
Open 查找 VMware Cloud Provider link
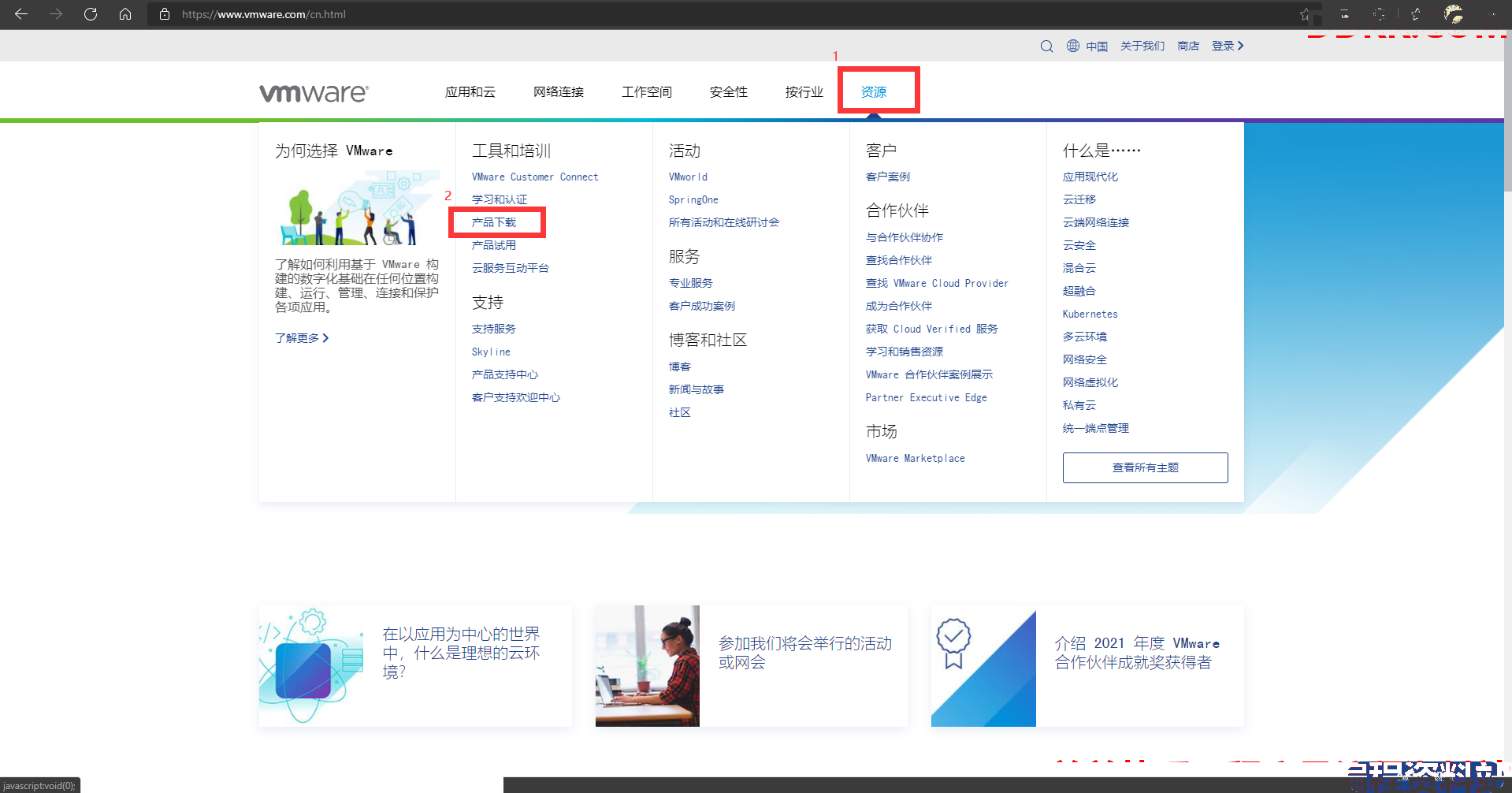click(937, 284)
